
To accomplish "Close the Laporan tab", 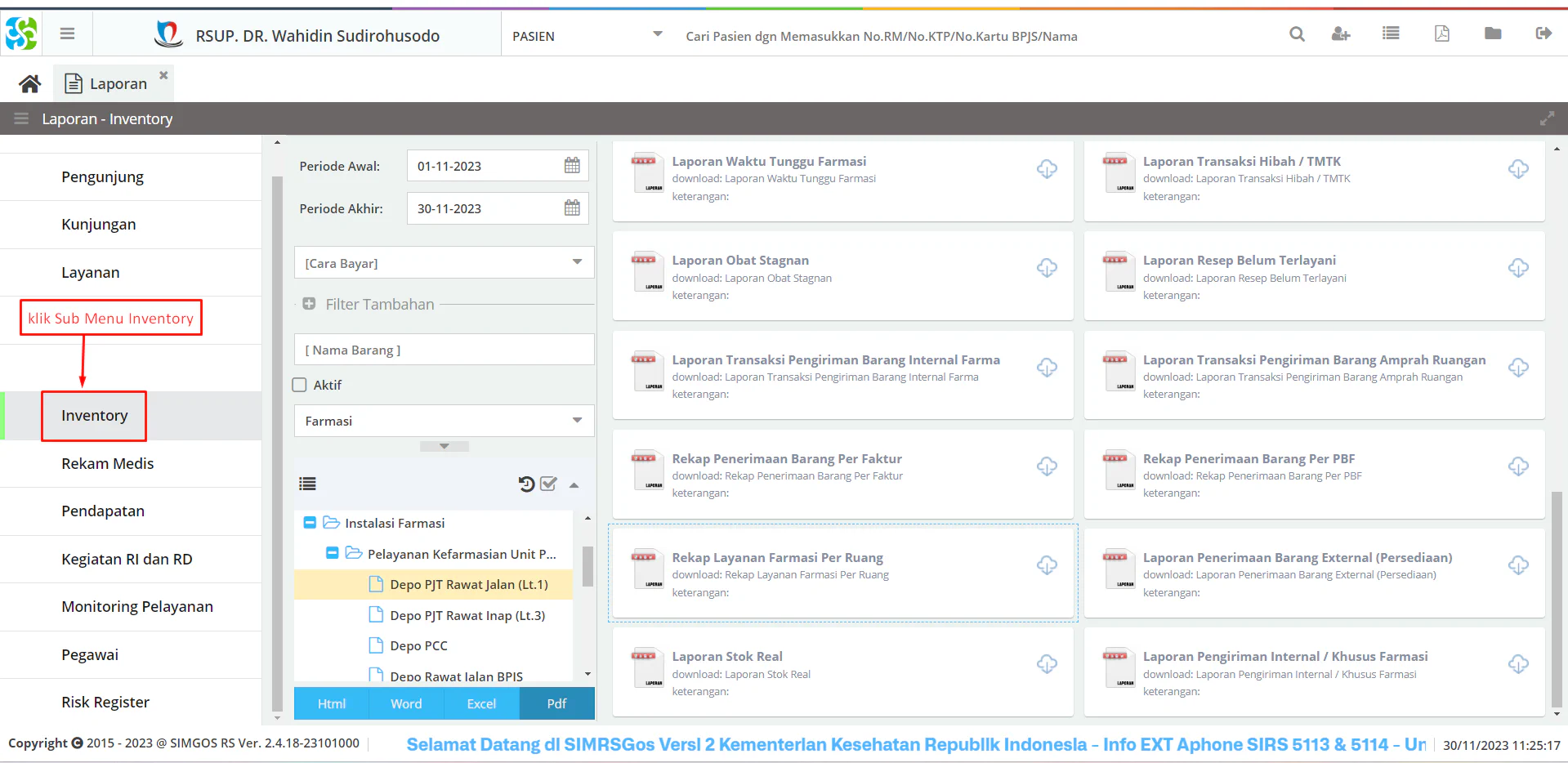I will (163, 75).
